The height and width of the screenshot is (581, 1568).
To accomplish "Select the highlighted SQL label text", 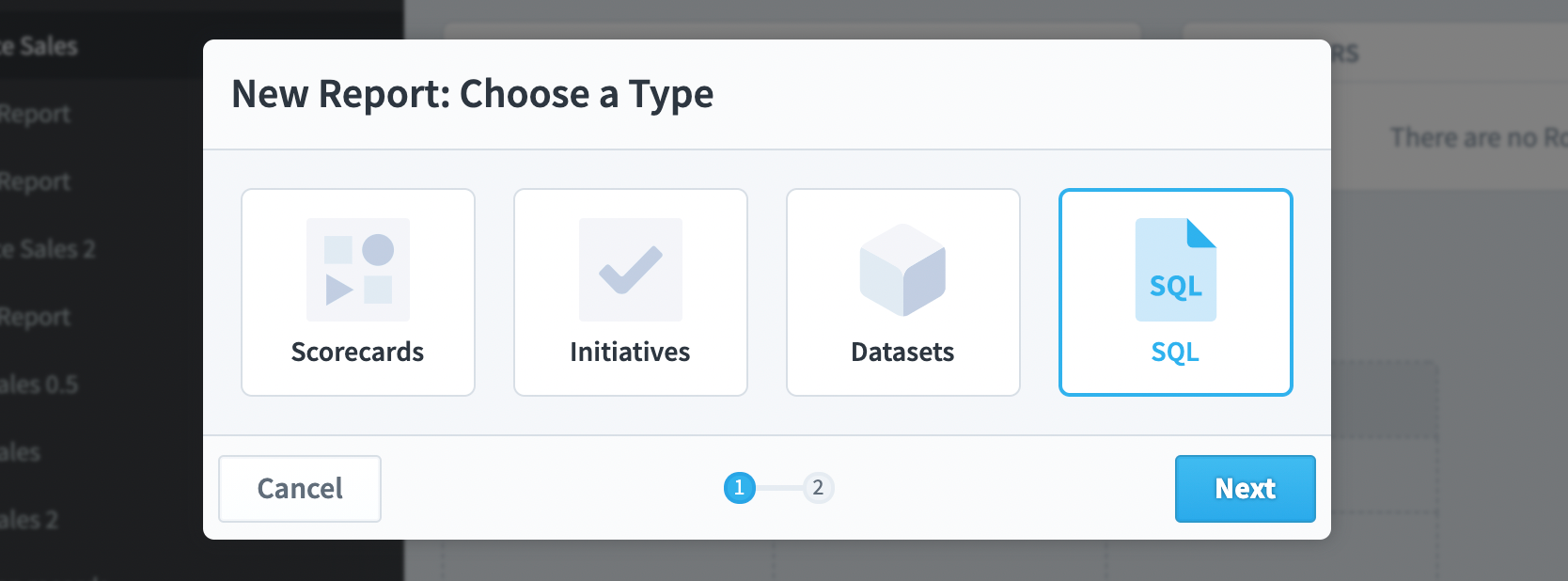I will click(x=1175, y=352).
